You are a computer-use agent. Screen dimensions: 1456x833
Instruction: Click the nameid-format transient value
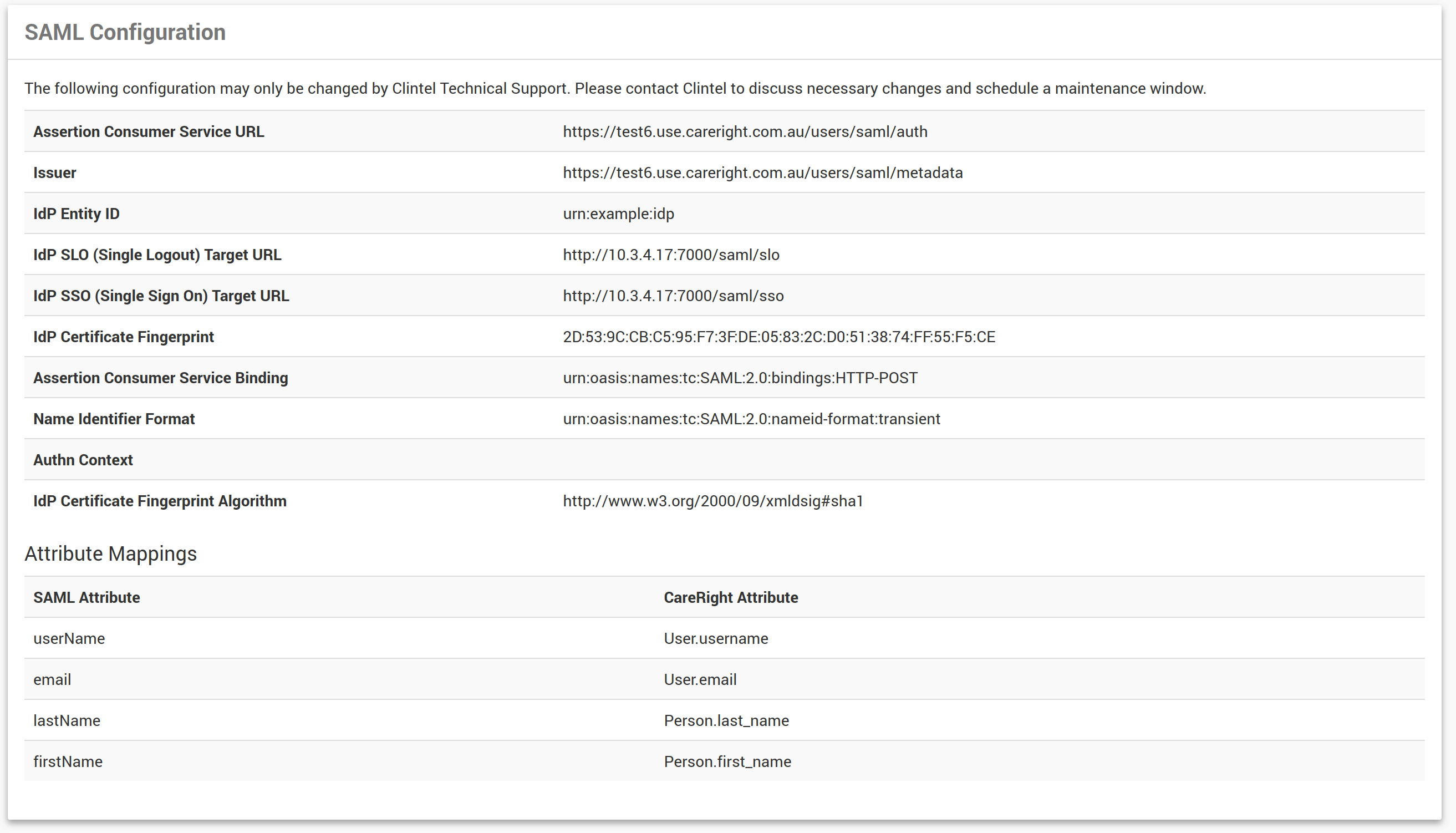coord(751,419)
